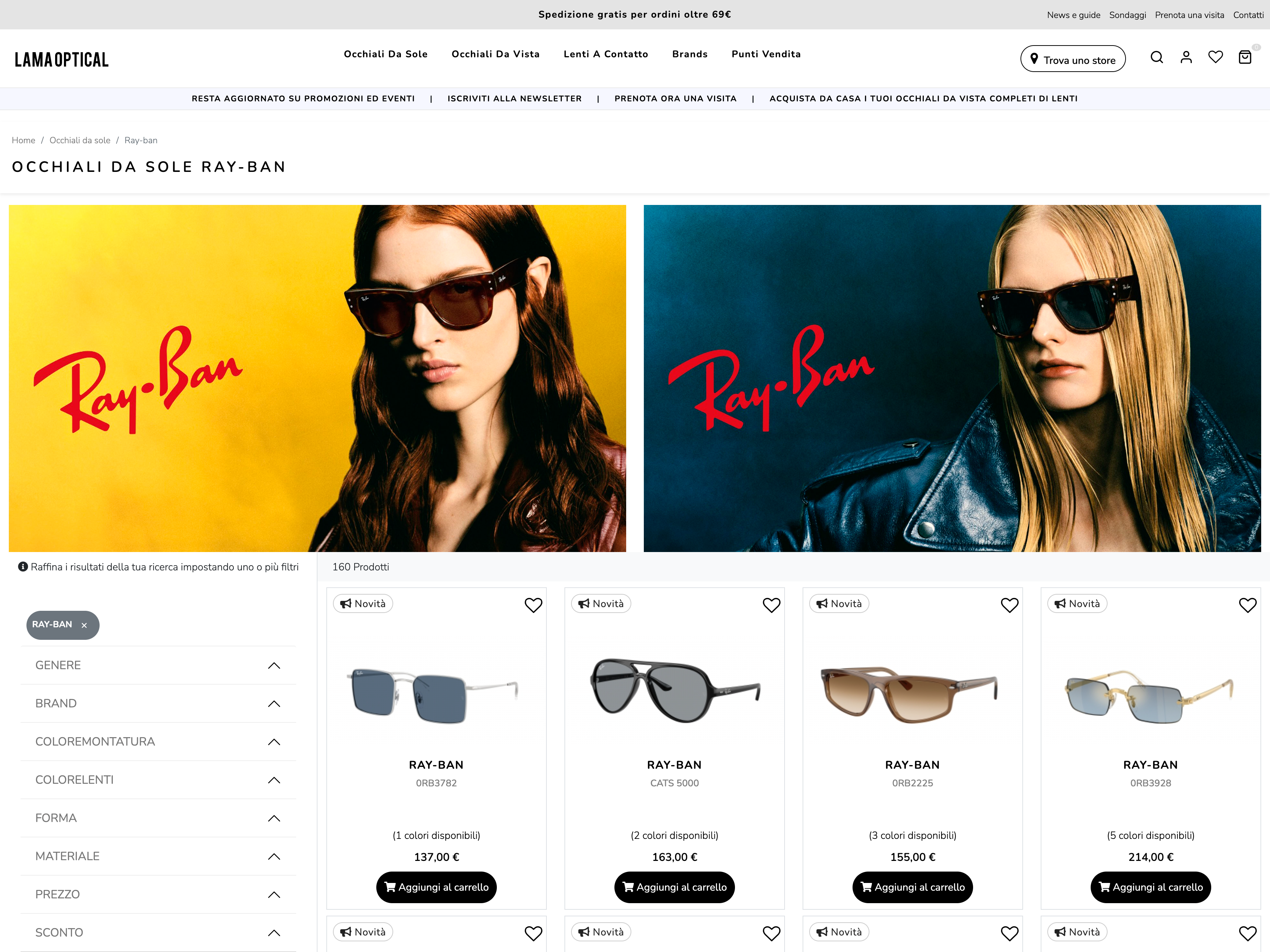Select Punti Vendita in navigation
Viewport: 1270px width, 952px height.
coord(766,54)
